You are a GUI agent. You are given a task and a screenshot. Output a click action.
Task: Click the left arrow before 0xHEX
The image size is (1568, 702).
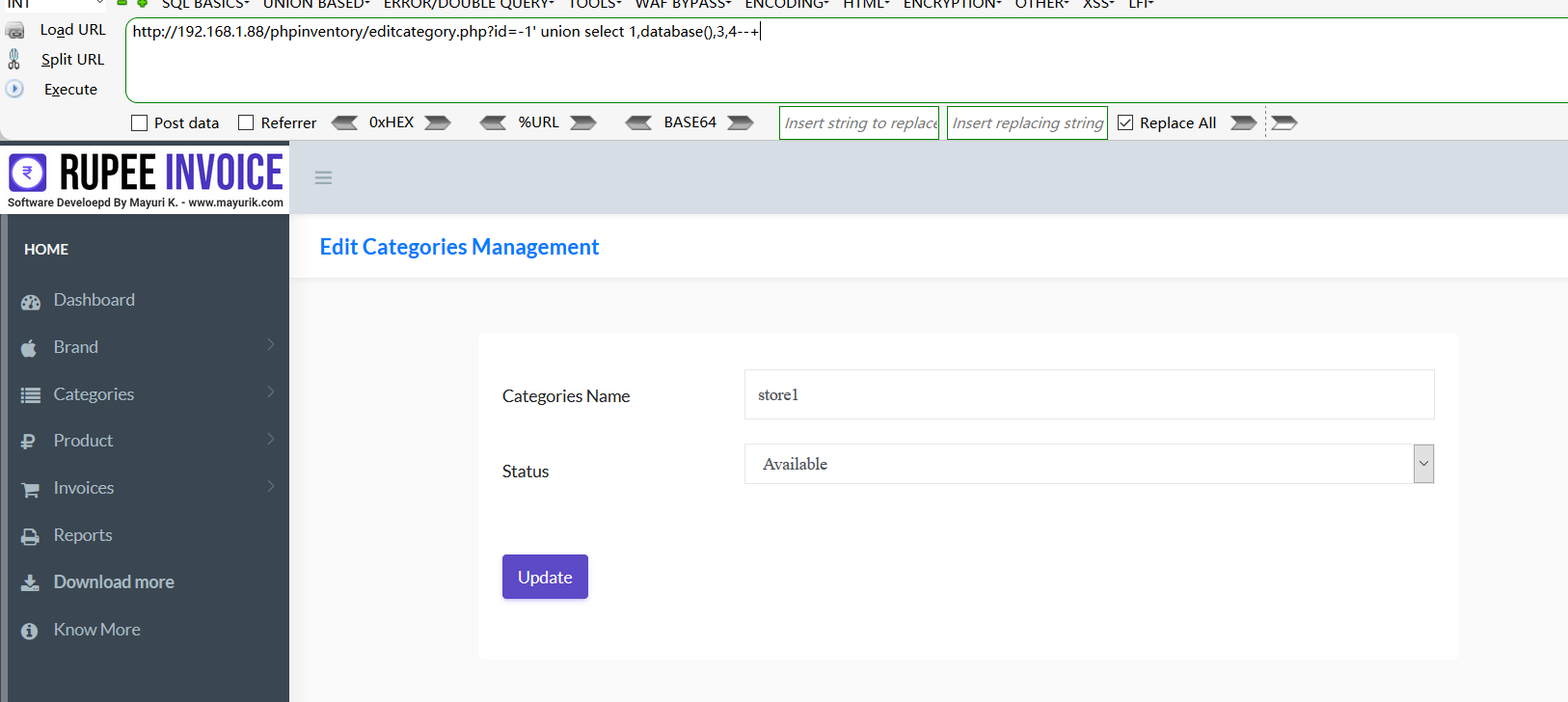pyautogui.click(x=344, y=122)
